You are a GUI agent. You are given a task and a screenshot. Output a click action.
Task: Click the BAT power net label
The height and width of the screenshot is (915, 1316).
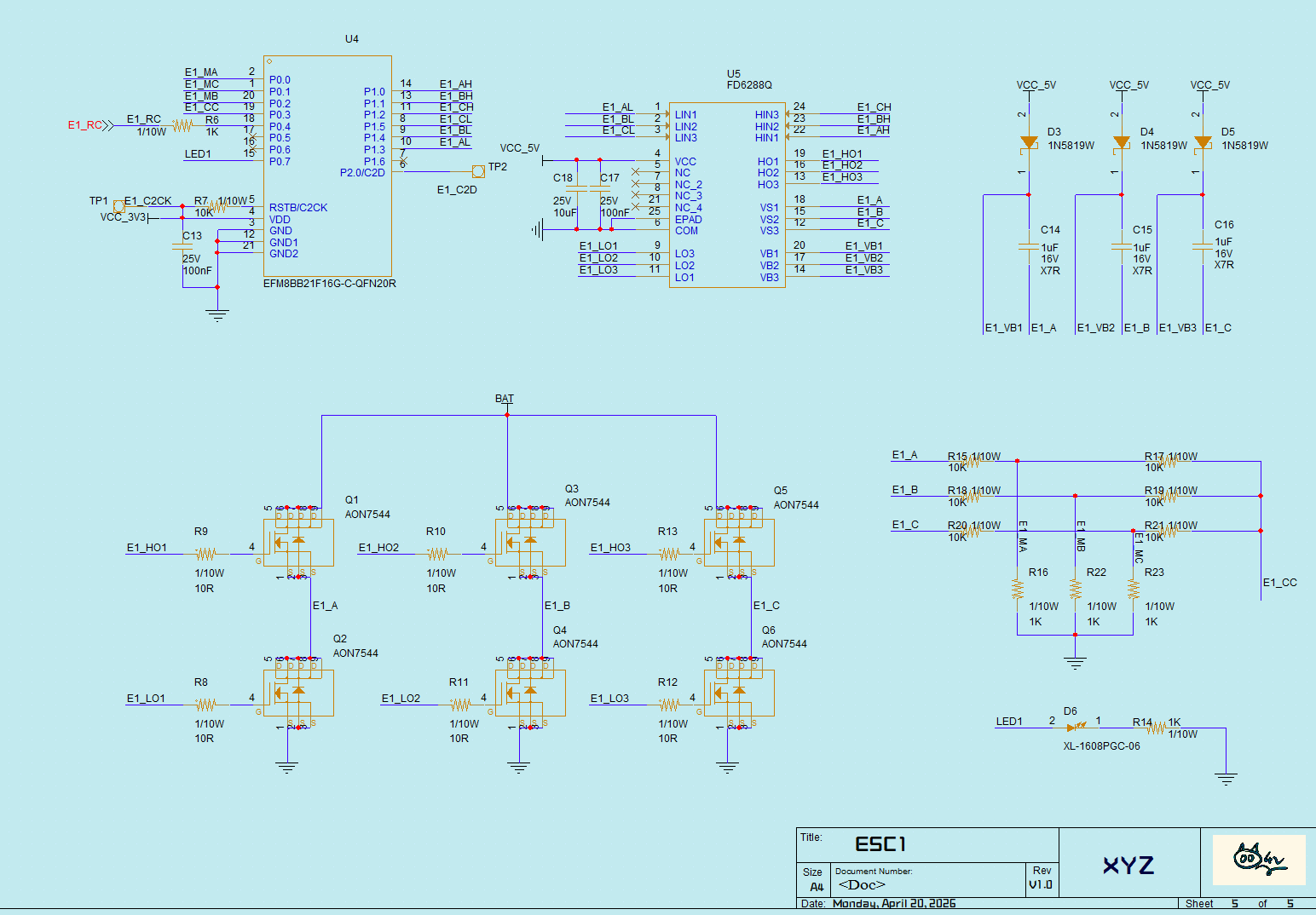[505, 399]
